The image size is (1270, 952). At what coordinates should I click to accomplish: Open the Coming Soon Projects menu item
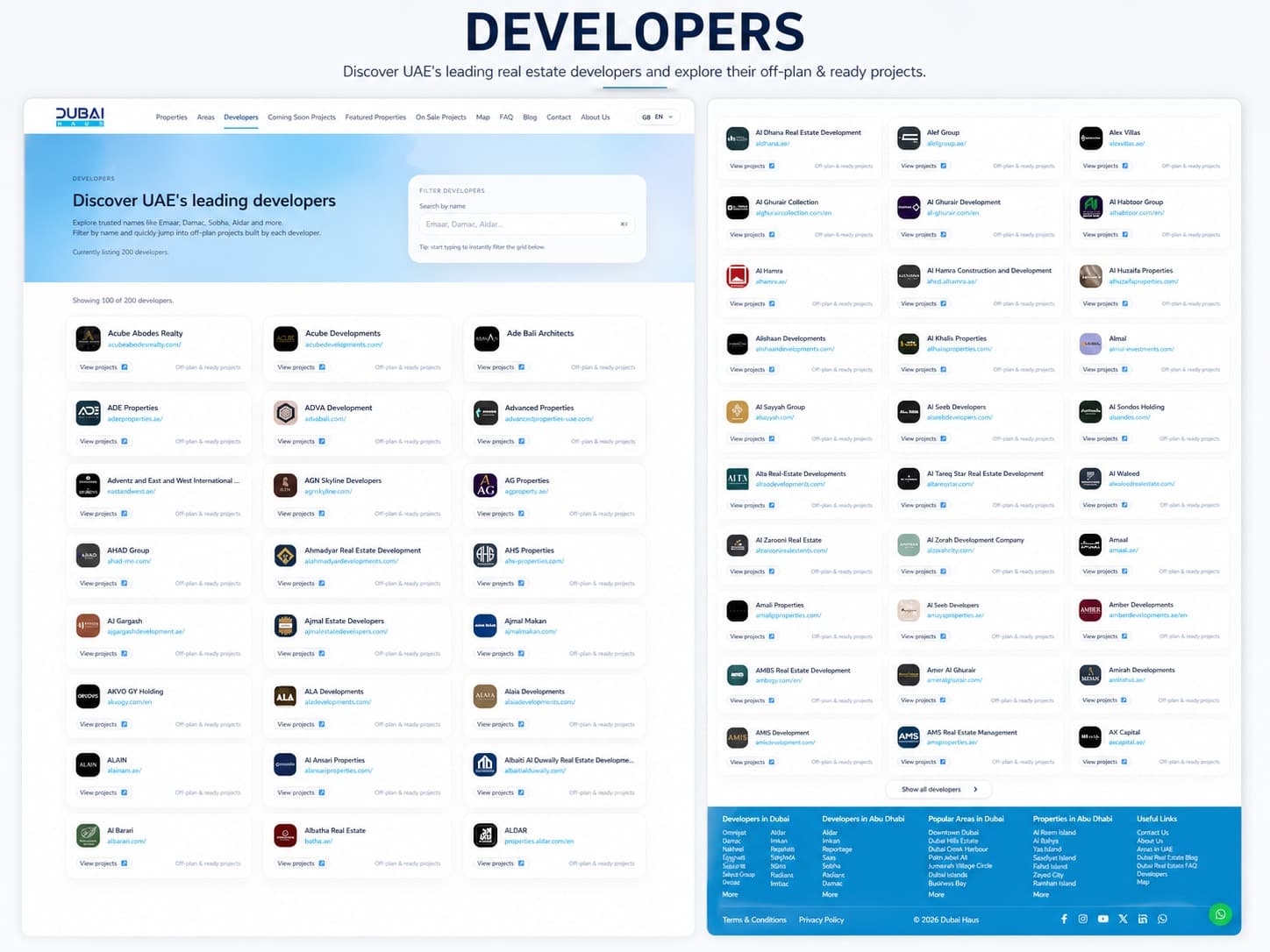[x=302, y=117]
